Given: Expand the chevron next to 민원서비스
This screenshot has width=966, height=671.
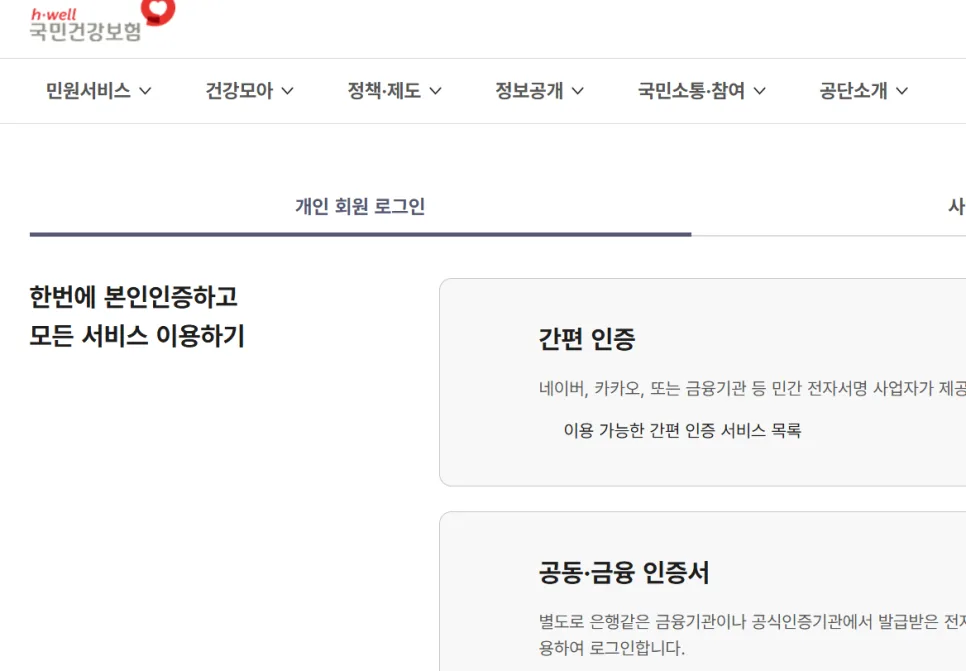Looking at the screenshot, I should 145,91.
